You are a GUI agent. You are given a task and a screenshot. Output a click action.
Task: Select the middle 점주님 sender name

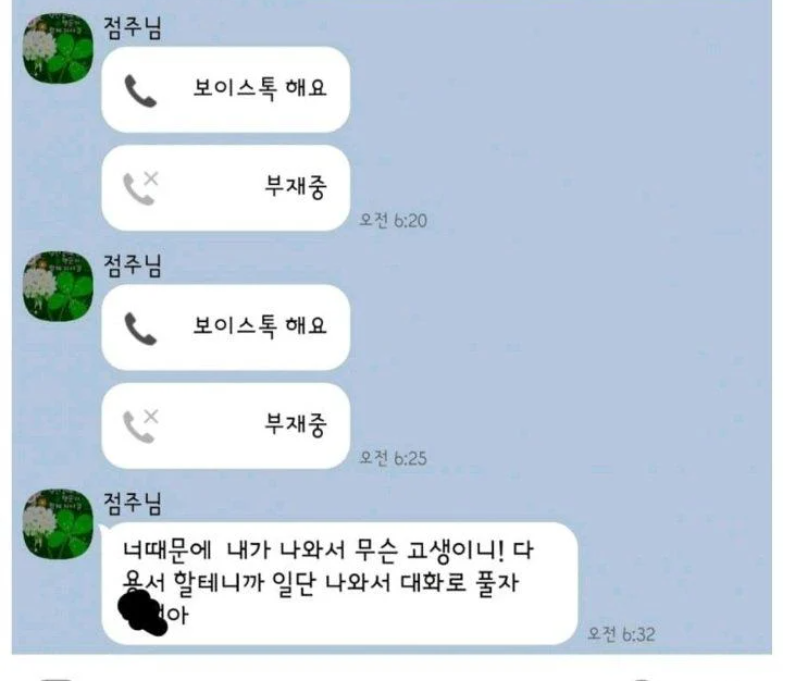(133, 265)
